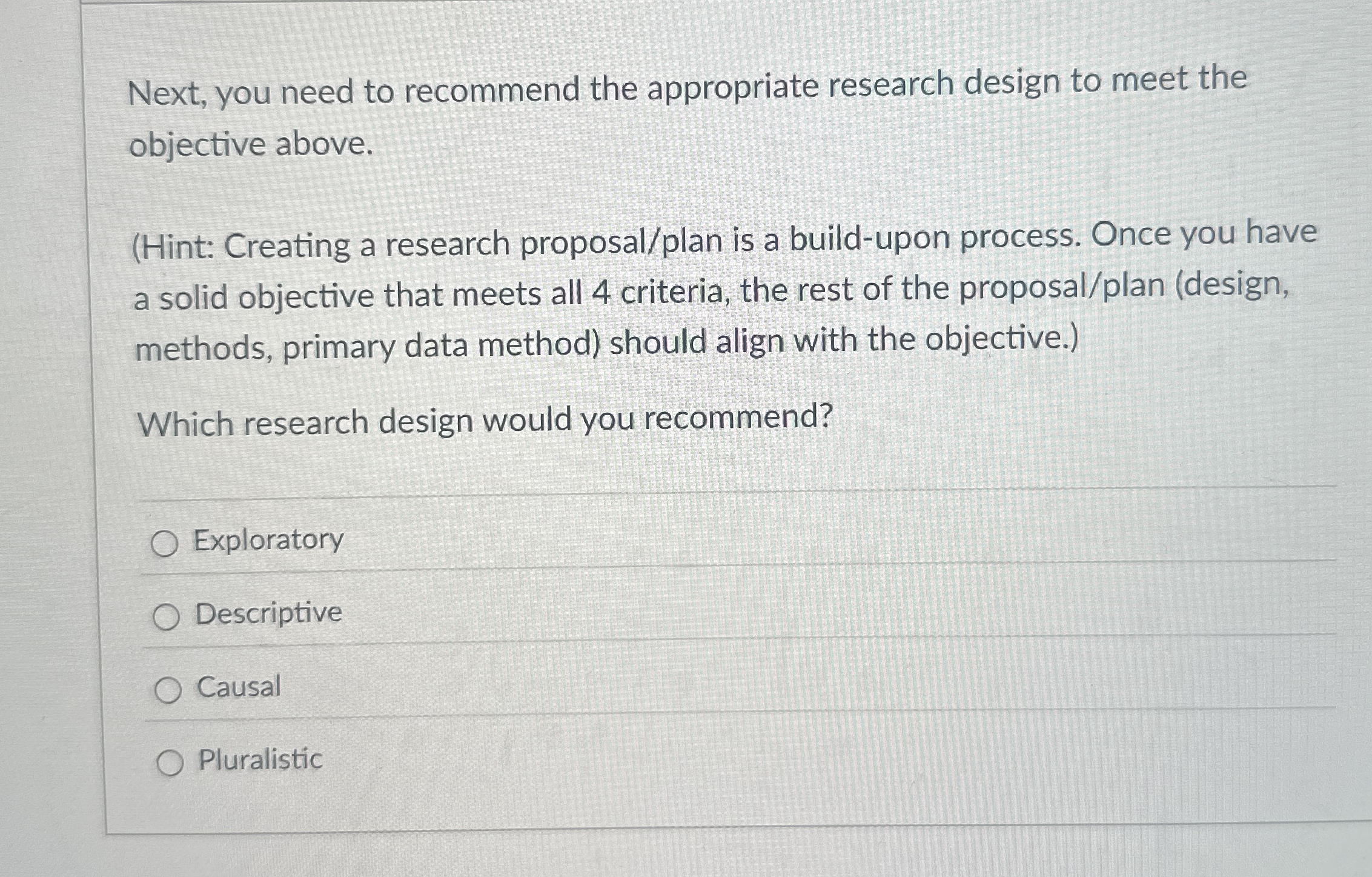The height and width of the screenshot is (877, 1372).
Task: Click the number "4" before "criteria"
Action: click(600, 293)
